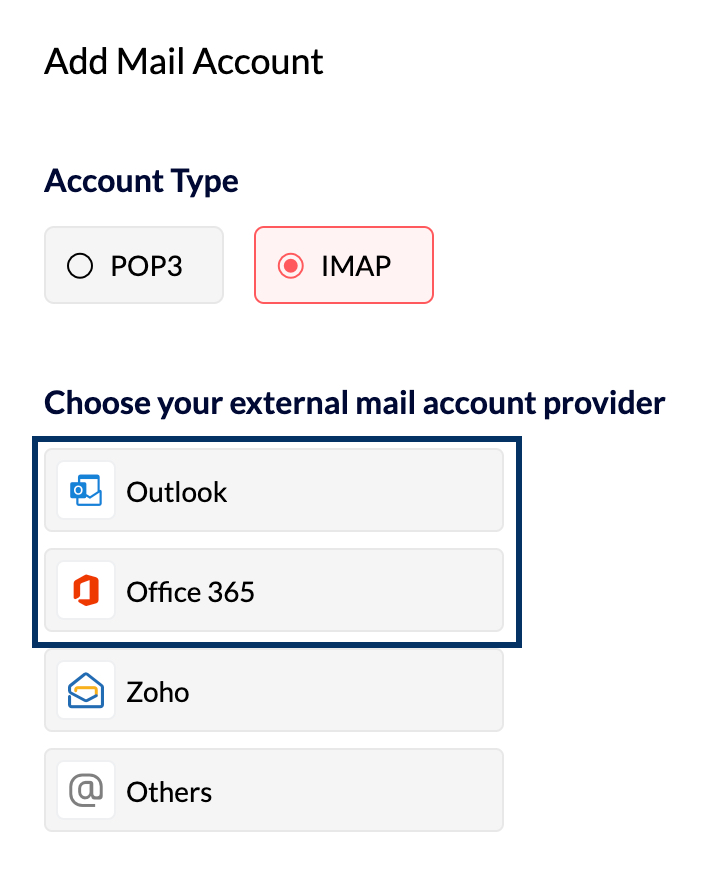Select the Outlook provider icon tile

(x=85, y=490)
